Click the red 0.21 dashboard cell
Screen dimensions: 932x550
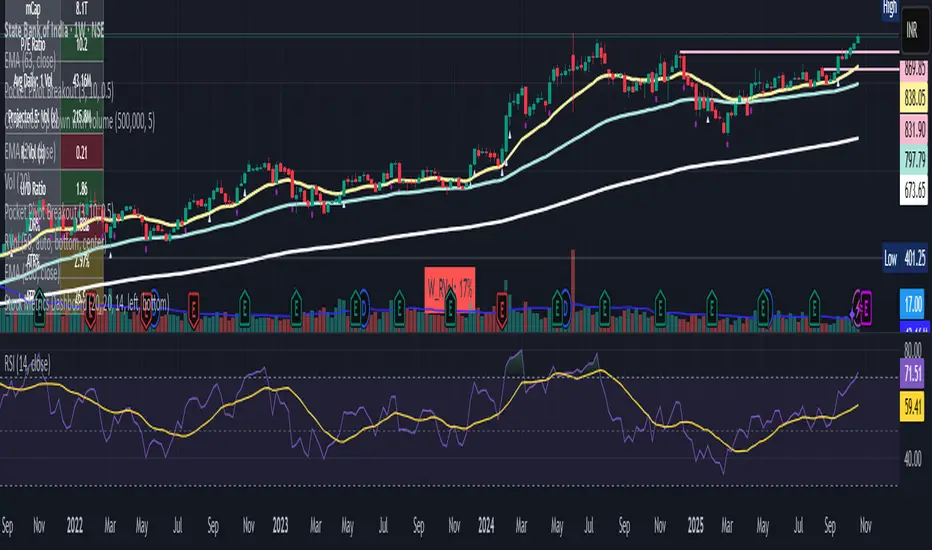[x=81, y=153]
